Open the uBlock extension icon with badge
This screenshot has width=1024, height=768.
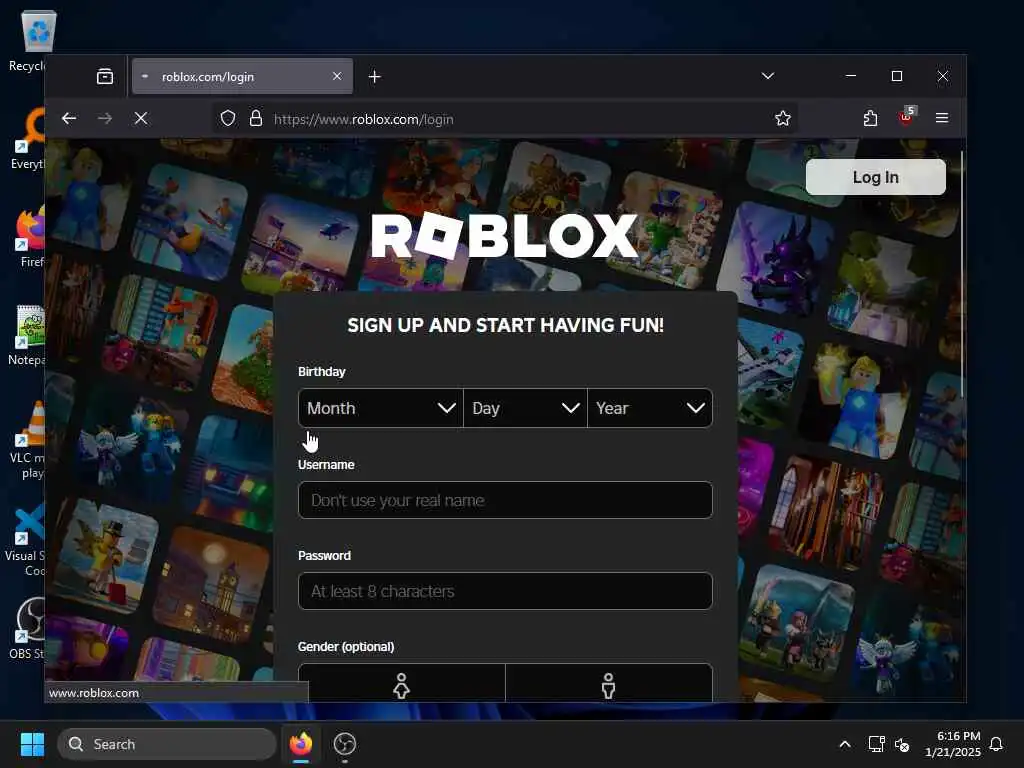(x=906, y=117)
